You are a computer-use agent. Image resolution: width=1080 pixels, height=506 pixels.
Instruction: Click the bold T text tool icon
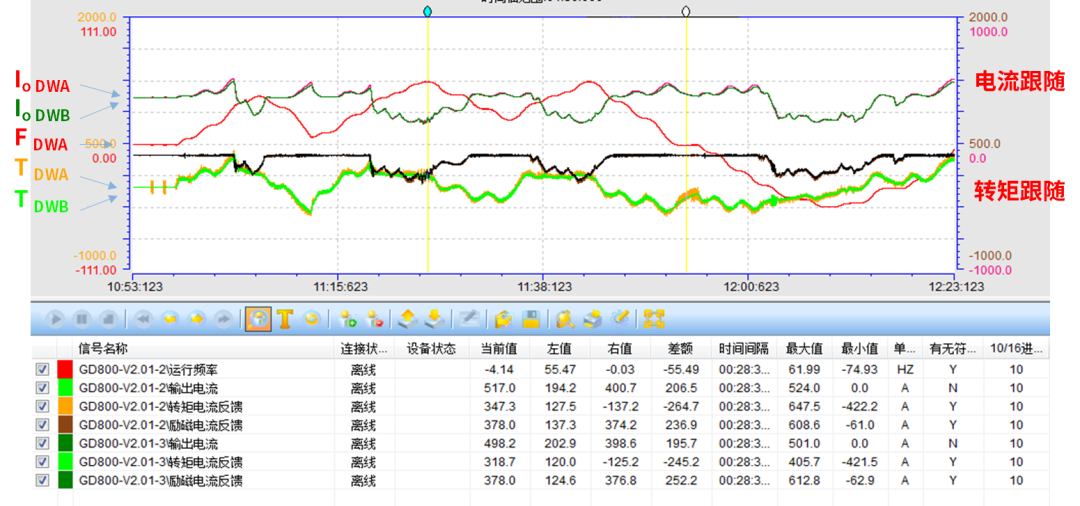[x=285, y=319]
